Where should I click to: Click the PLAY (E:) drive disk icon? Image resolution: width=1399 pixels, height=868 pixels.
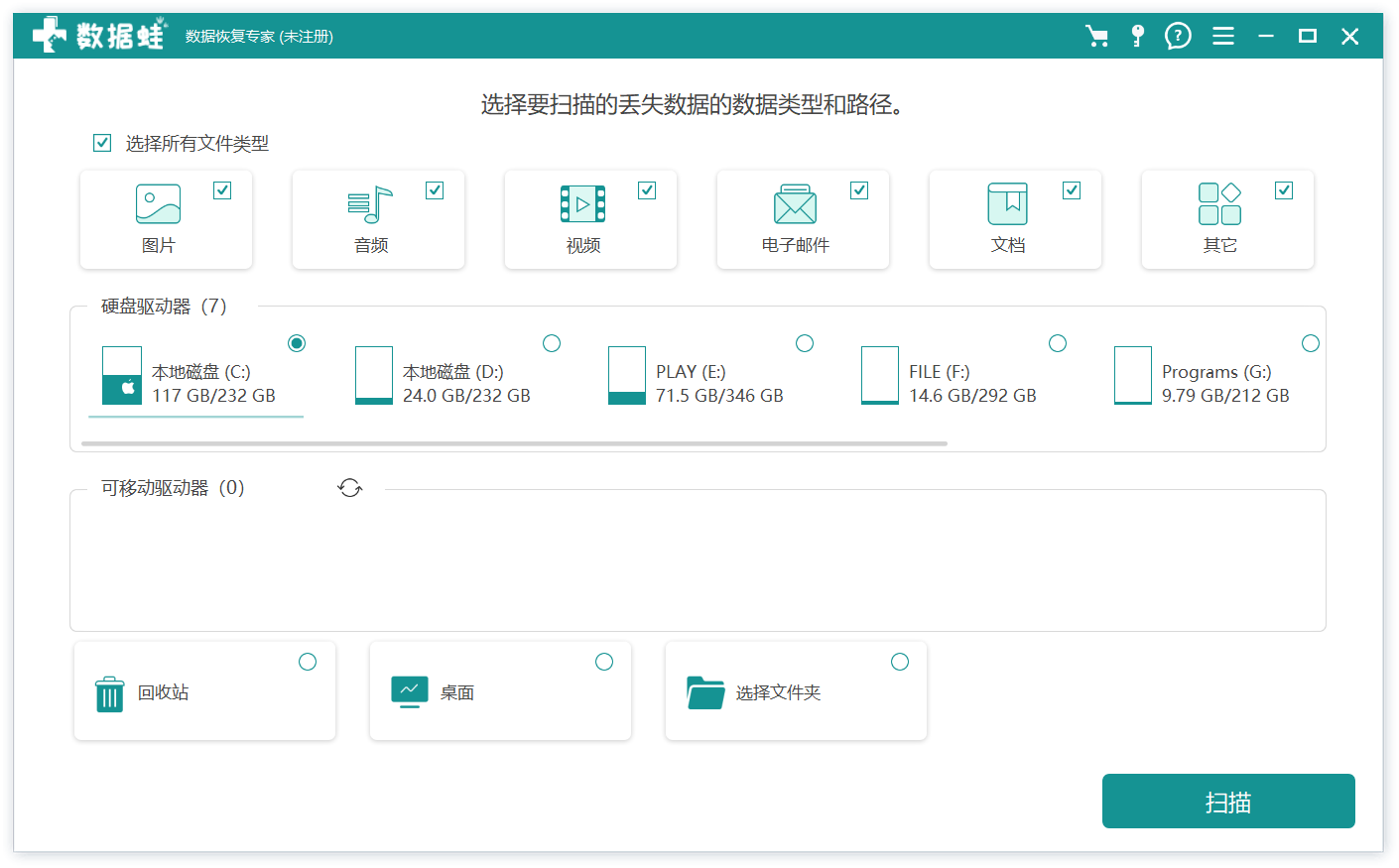pyautogui.click(x=627, y=376)
